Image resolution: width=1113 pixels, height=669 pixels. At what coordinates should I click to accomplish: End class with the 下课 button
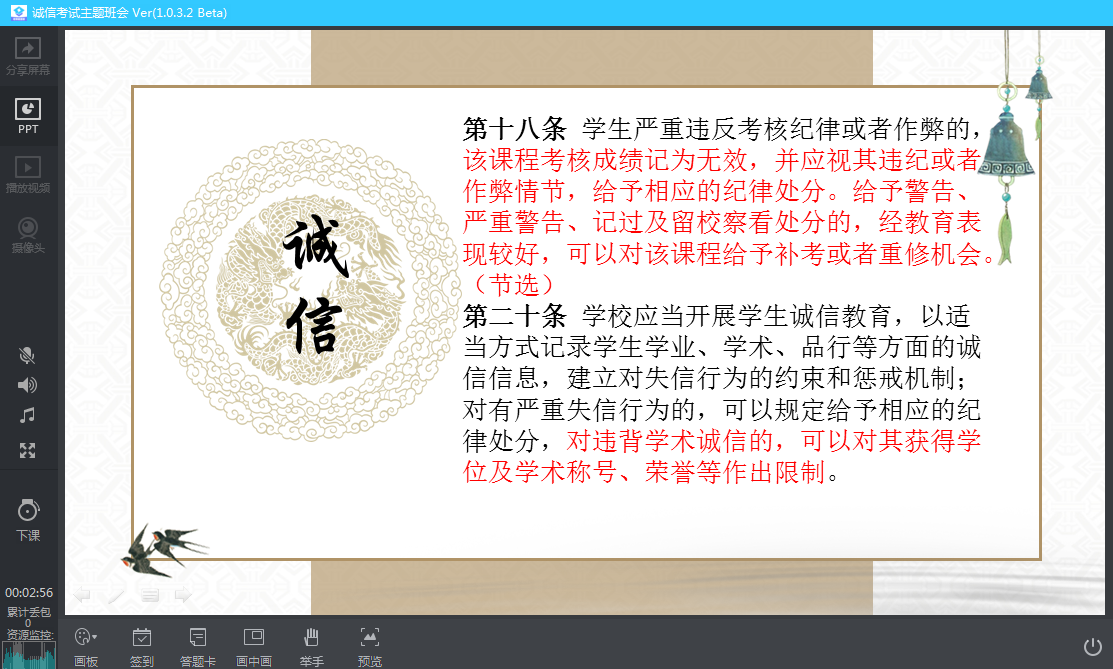click(28, 521)
